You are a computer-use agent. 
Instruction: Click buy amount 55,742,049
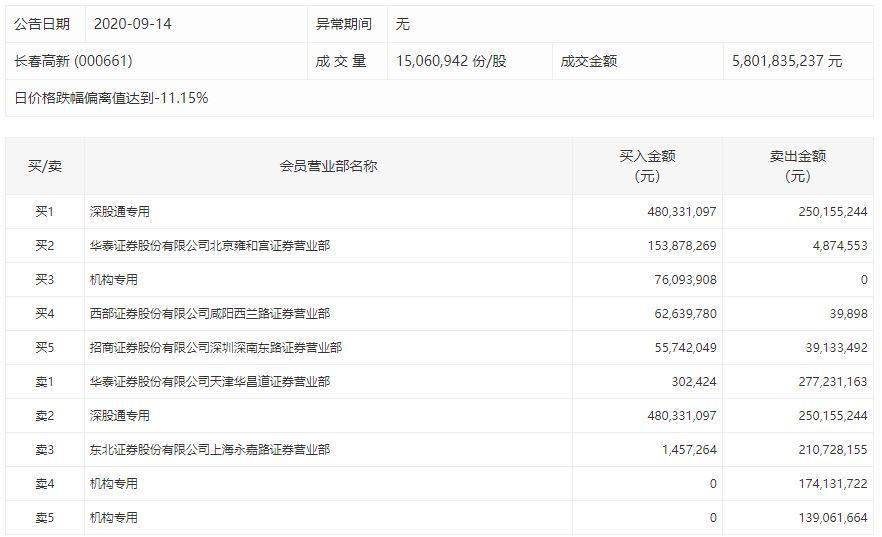pos(685,348)
